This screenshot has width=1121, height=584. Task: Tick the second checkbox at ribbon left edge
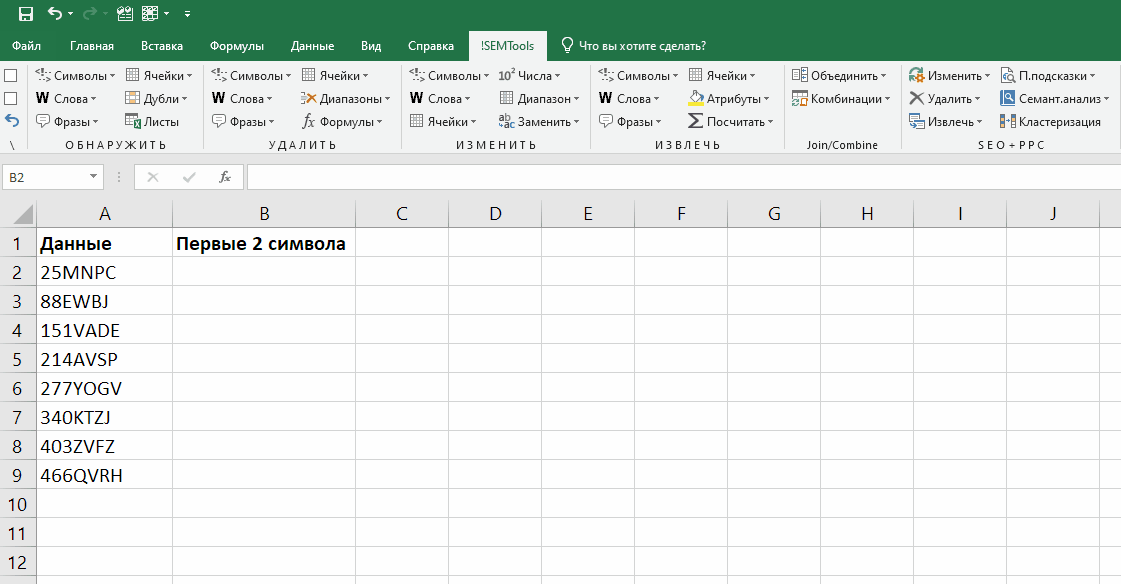point(11,99)
